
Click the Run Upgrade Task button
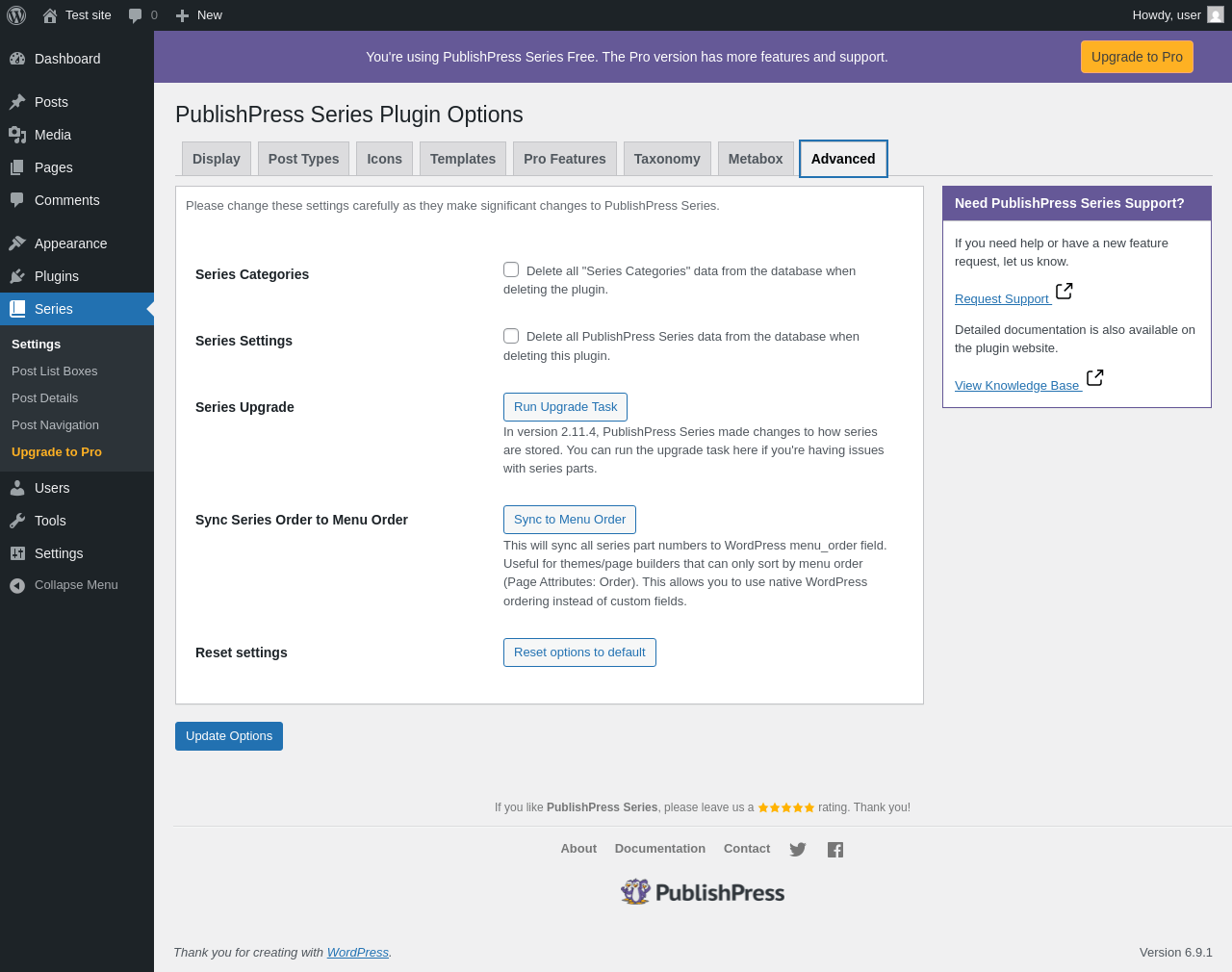pos(565,407)
